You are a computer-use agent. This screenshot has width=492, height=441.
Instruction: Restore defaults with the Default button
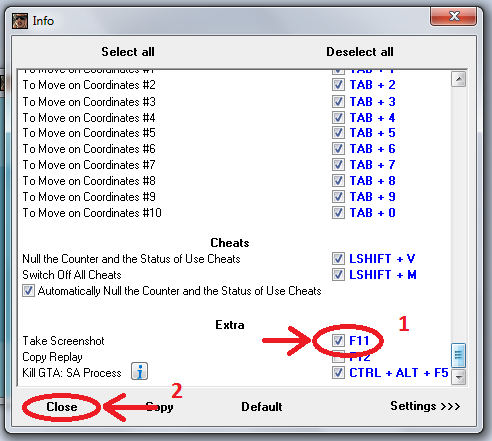point(262,407)
